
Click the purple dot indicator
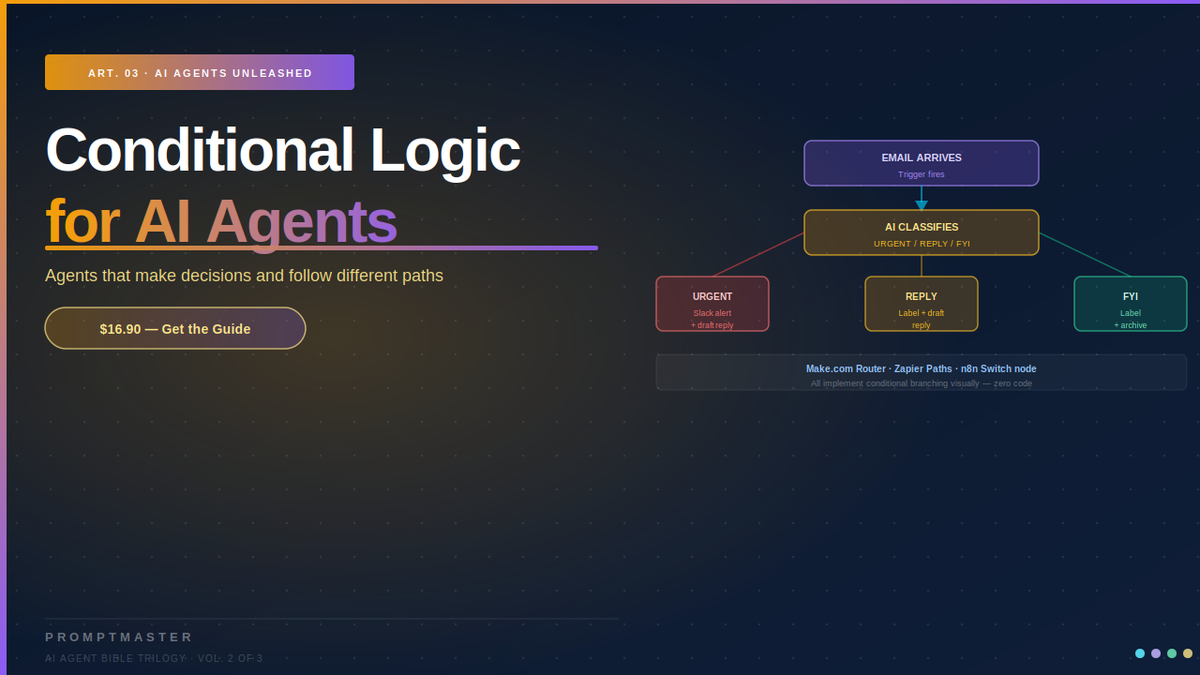tap(1156, 653)
